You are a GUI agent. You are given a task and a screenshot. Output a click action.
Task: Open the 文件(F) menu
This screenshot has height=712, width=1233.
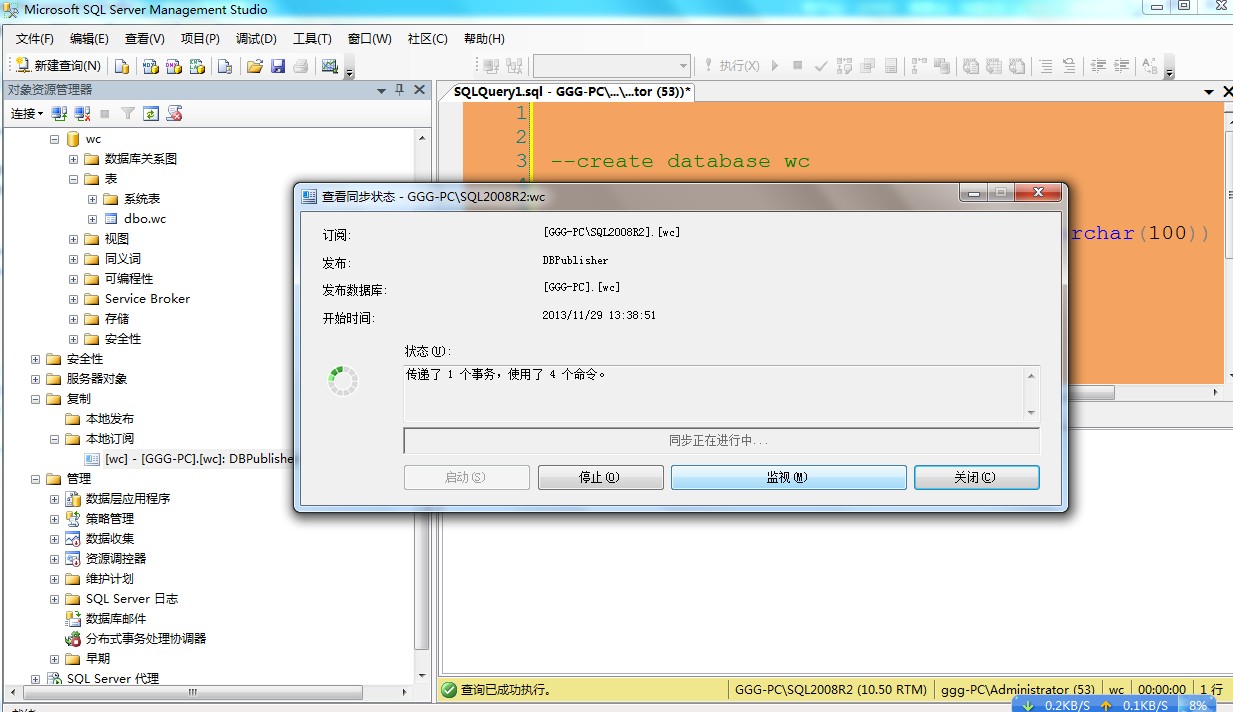point(35,38)
